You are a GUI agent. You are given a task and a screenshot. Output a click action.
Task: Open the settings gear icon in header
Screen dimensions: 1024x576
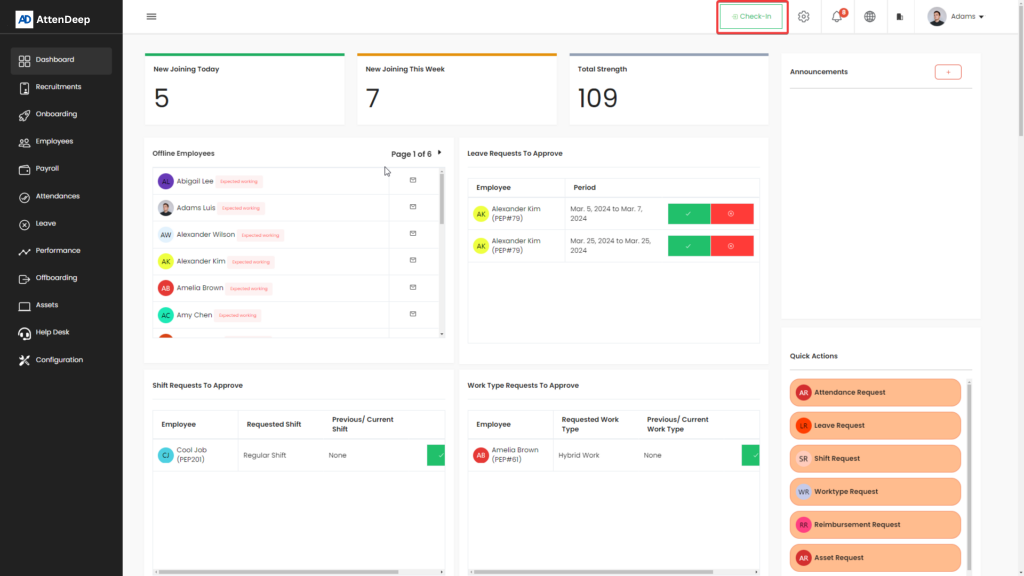tap(803, 17)
